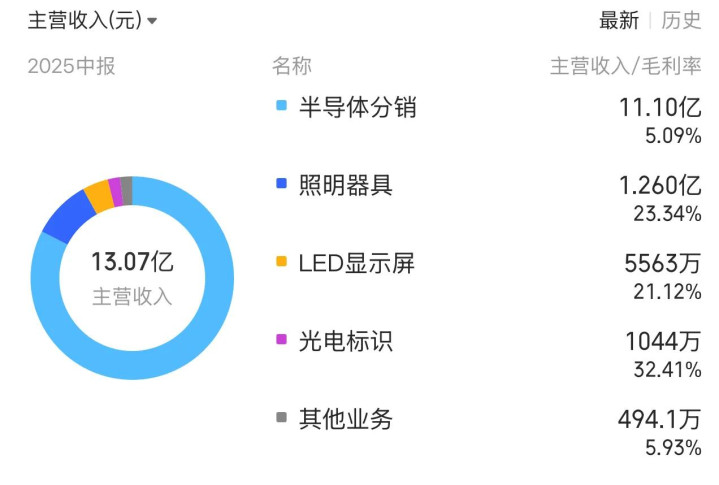The height and width of the screenshot is (485, 719).
Task: Click the 11.10亿 revenue value
Action: tap(660, 106)
